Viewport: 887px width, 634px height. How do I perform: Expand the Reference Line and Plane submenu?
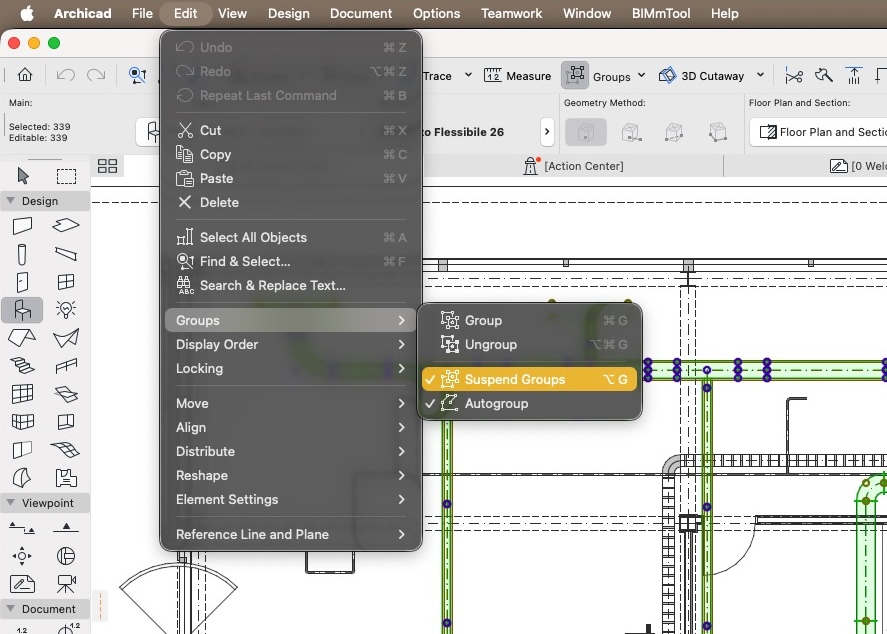click(x=291, y=534)
